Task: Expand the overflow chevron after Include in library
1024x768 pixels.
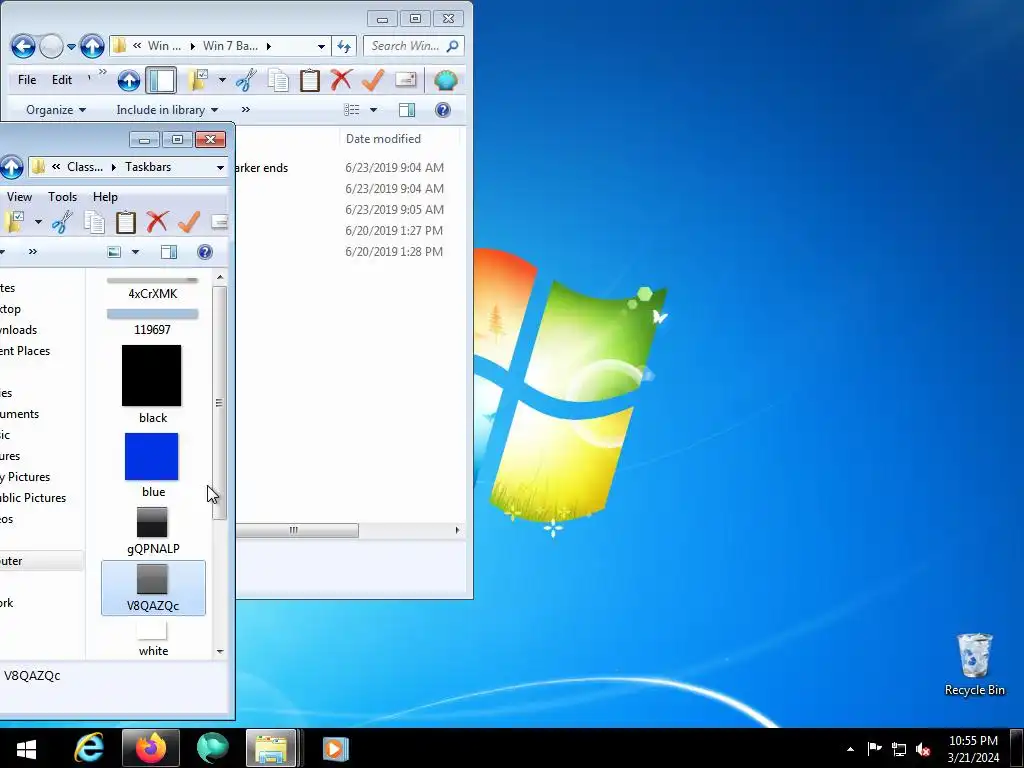Action: [246, 110]
